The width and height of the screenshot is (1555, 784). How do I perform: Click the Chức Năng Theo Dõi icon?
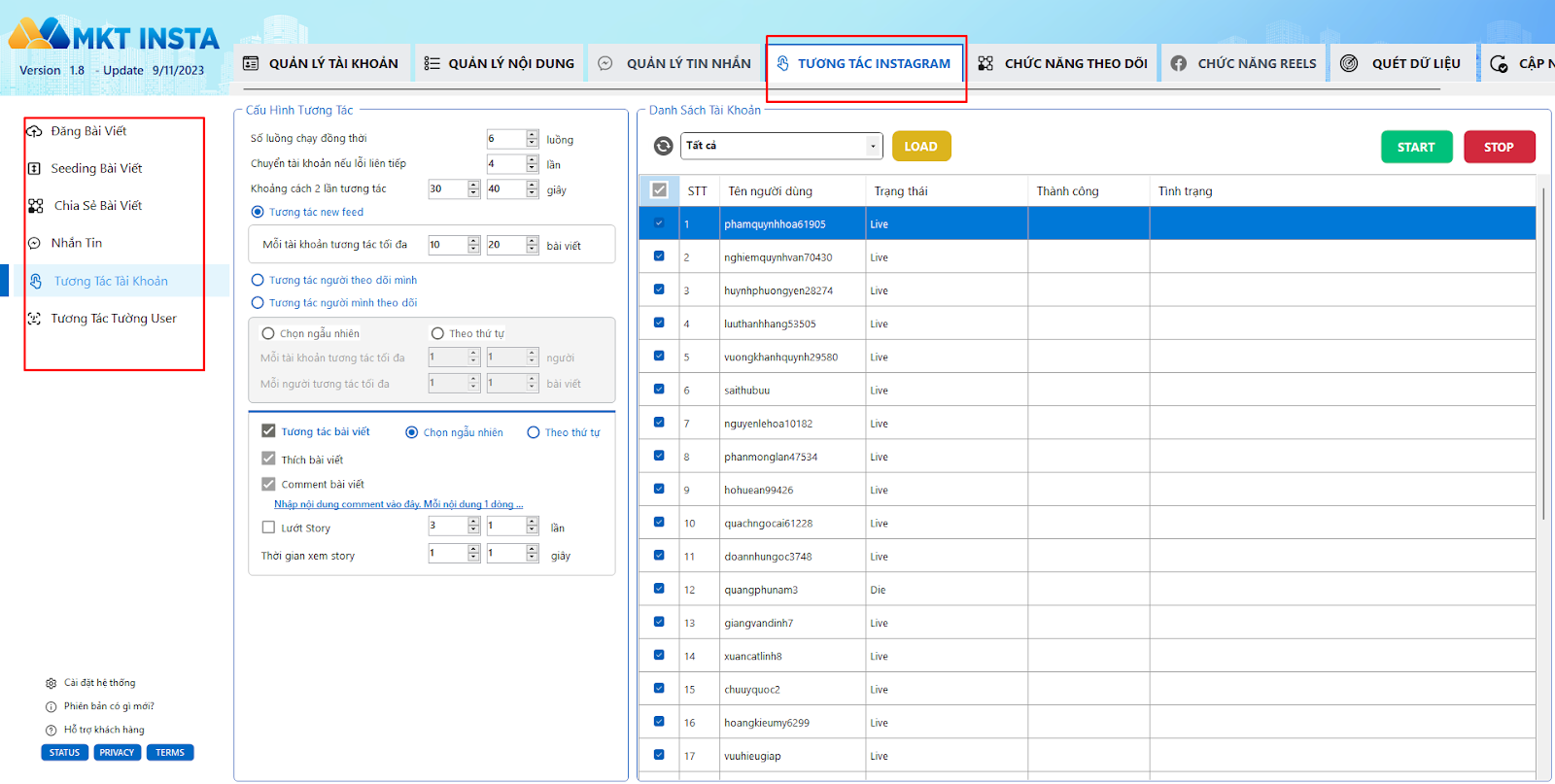pyautogui.click(x=985, y=63)
